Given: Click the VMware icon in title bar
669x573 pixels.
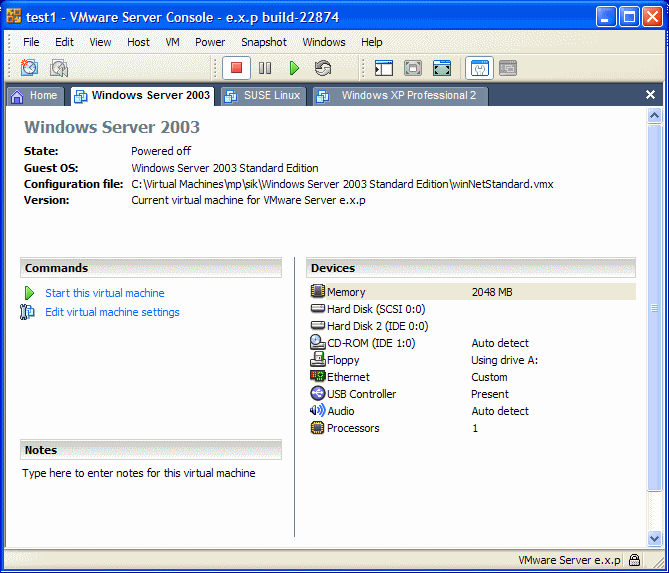Looking at the screenshot, I should tap(14, 17).
